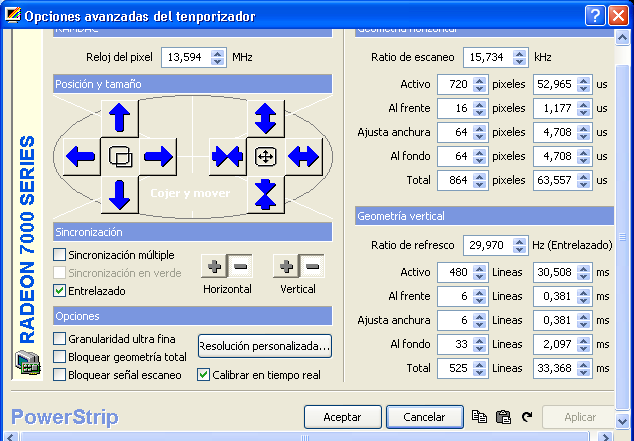Enable Bloquear geometría total

[x=59, y=357]
